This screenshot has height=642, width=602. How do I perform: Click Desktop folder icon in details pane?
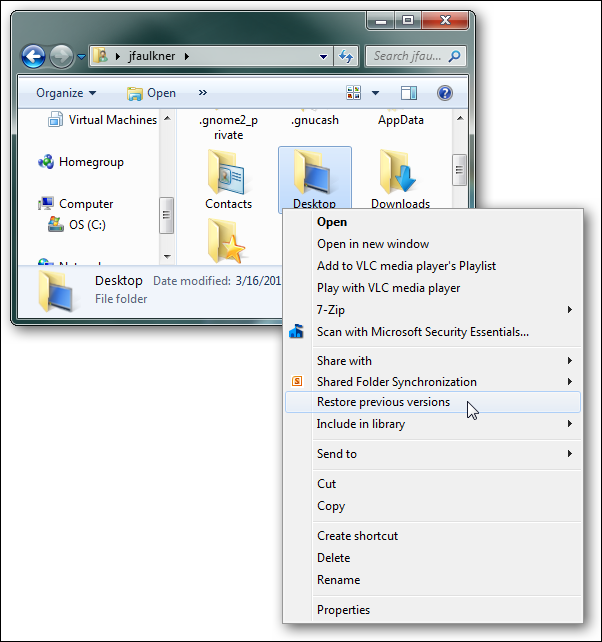56,291
